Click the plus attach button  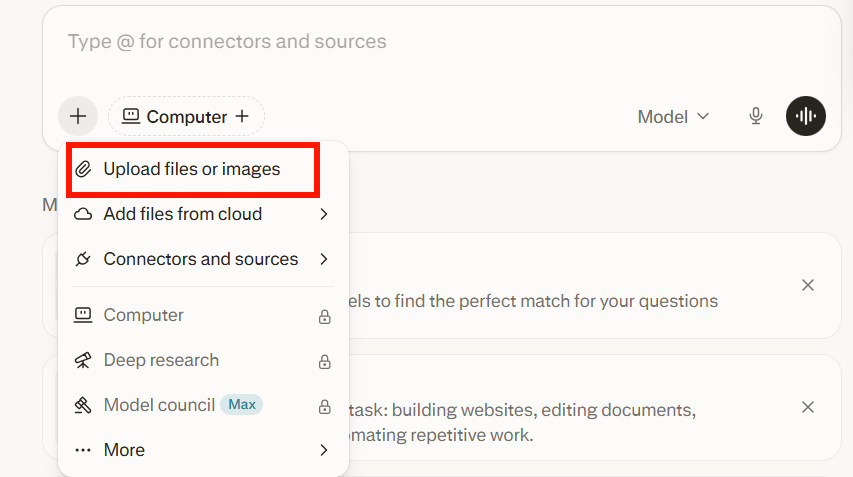tap(78, 116)
